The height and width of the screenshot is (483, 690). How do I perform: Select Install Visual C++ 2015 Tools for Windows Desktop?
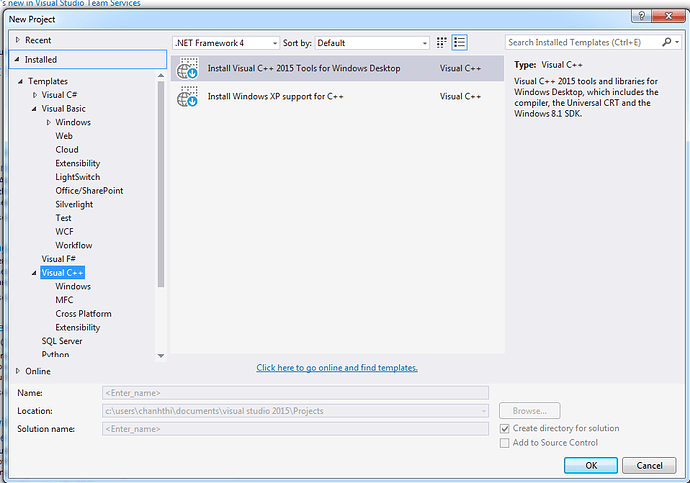[338, 68]
